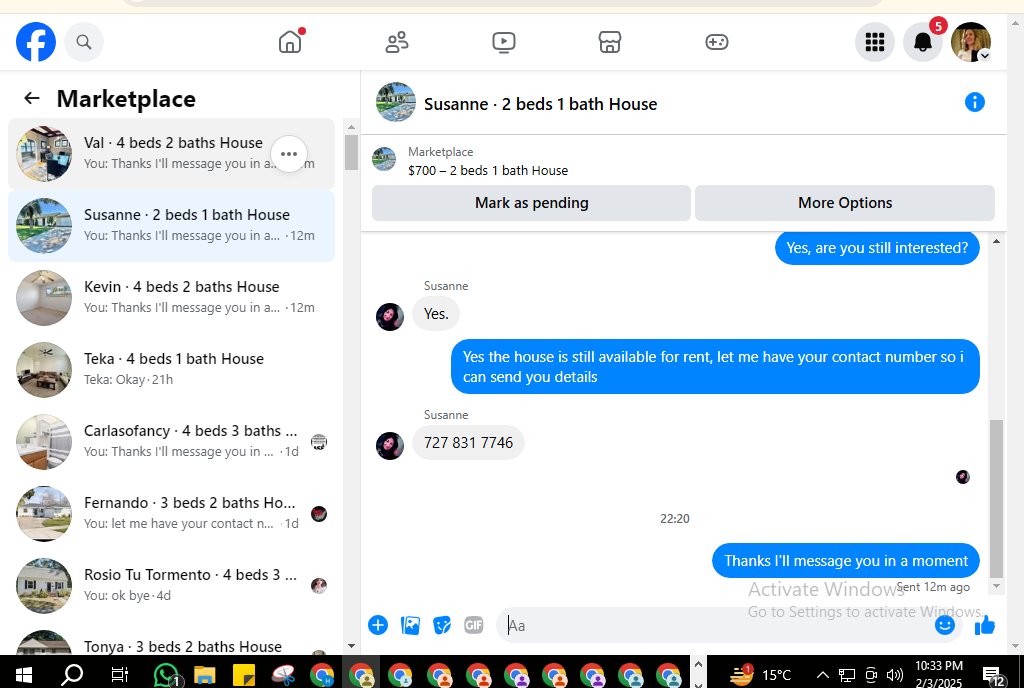Open the notifications bell
Screen dimensions: 1024x688
coord(923,42)
